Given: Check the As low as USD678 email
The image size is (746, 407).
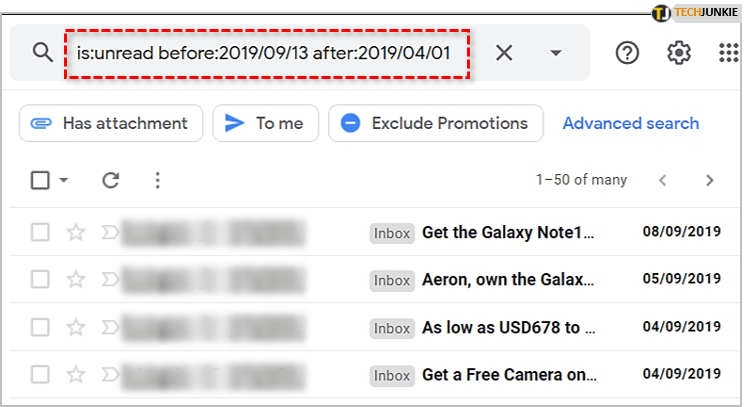Looking at the screenshot, I should tap(40, 327).
